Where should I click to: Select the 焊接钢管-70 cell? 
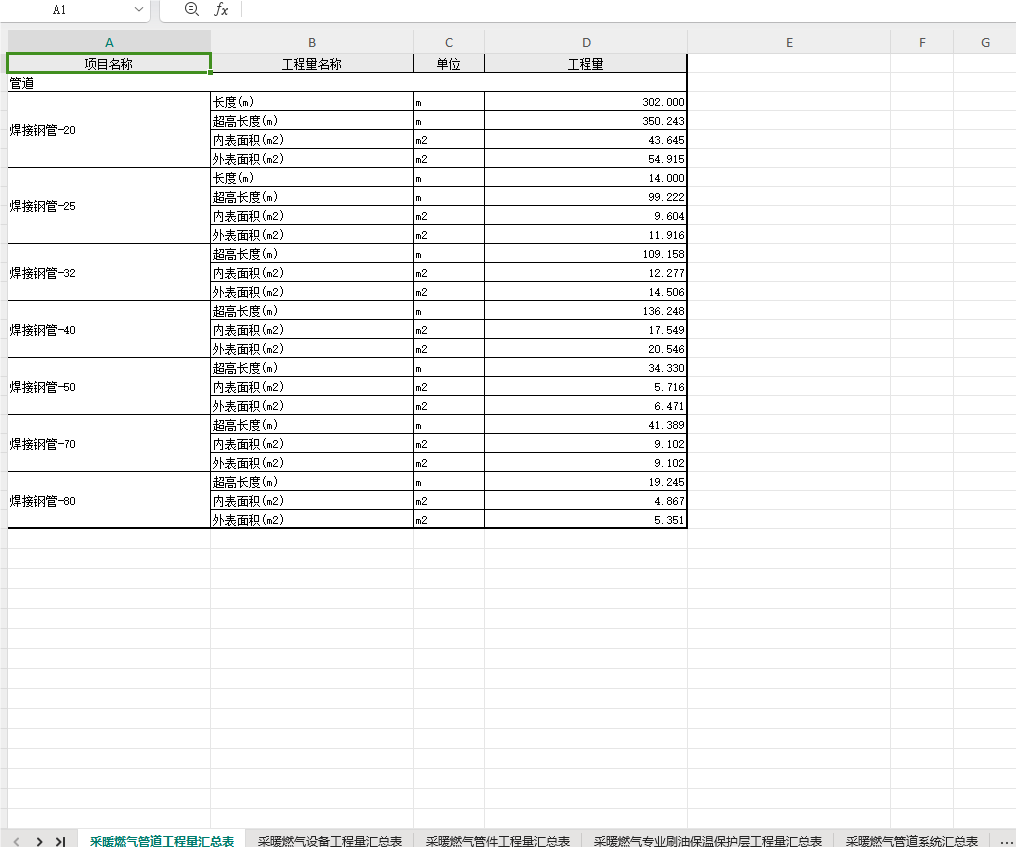[x=109, y=444]
